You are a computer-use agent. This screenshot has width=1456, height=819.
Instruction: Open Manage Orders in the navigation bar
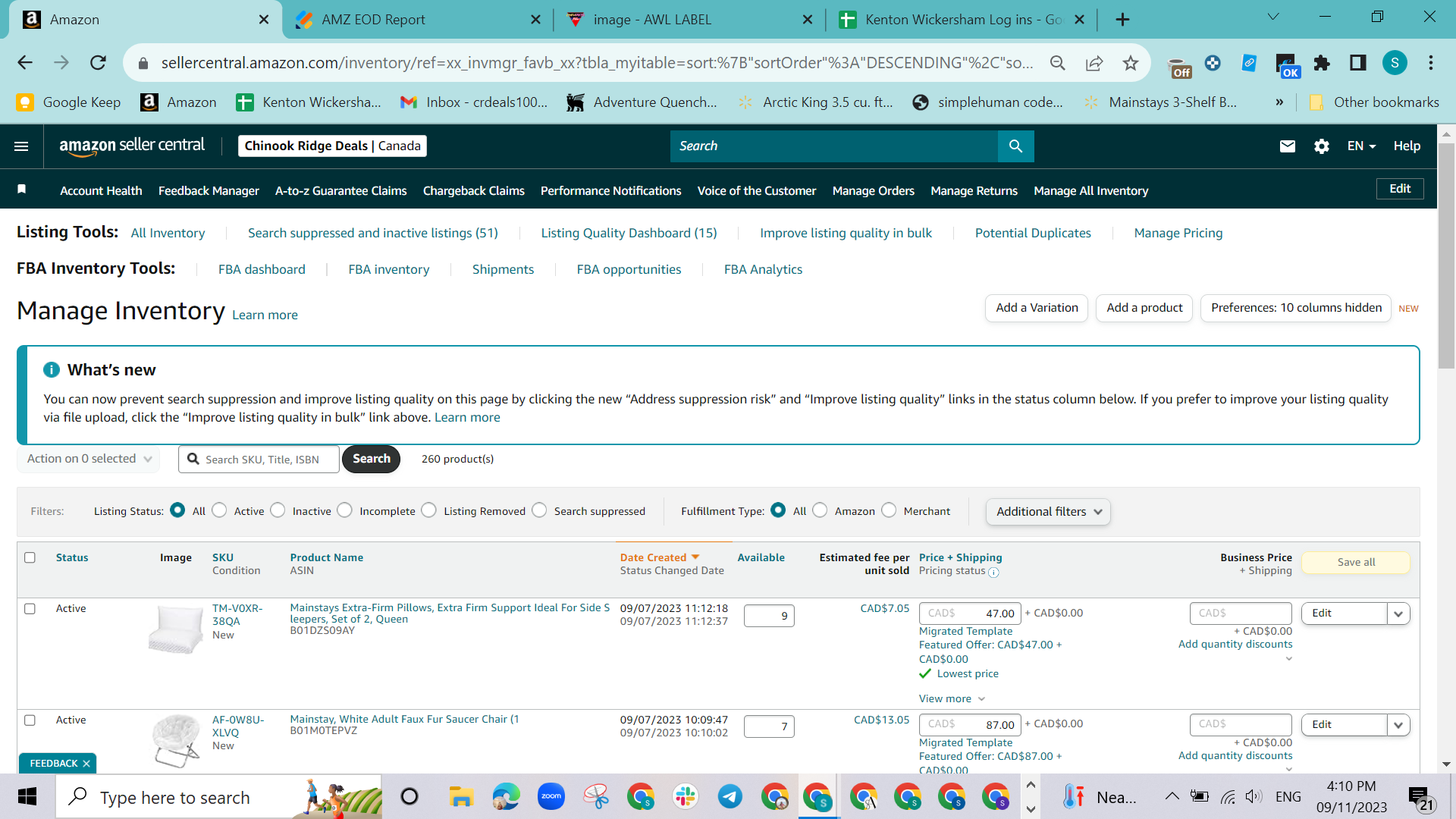[x=873, y=190]
